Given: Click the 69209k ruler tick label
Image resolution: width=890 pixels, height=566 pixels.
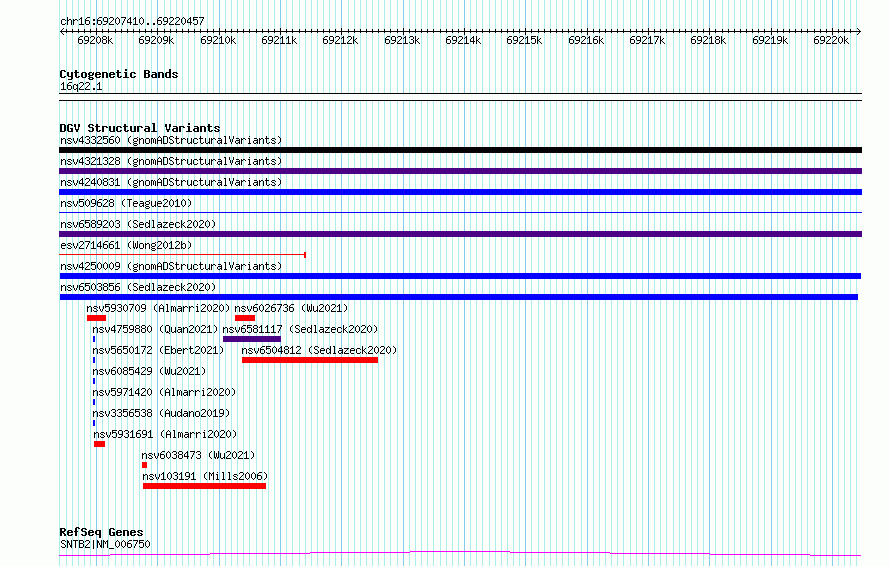Looking at the screenshot, I should pyautogui.click(x=156, y=40).
